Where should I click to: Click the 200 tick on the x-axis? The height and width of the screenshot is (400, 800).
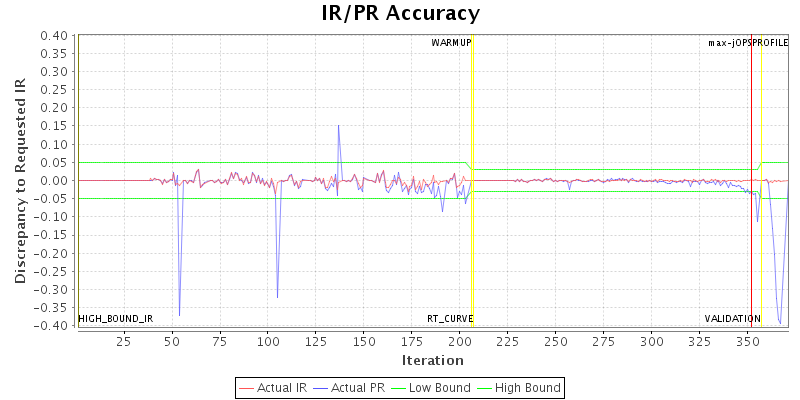tap(458, 341)
